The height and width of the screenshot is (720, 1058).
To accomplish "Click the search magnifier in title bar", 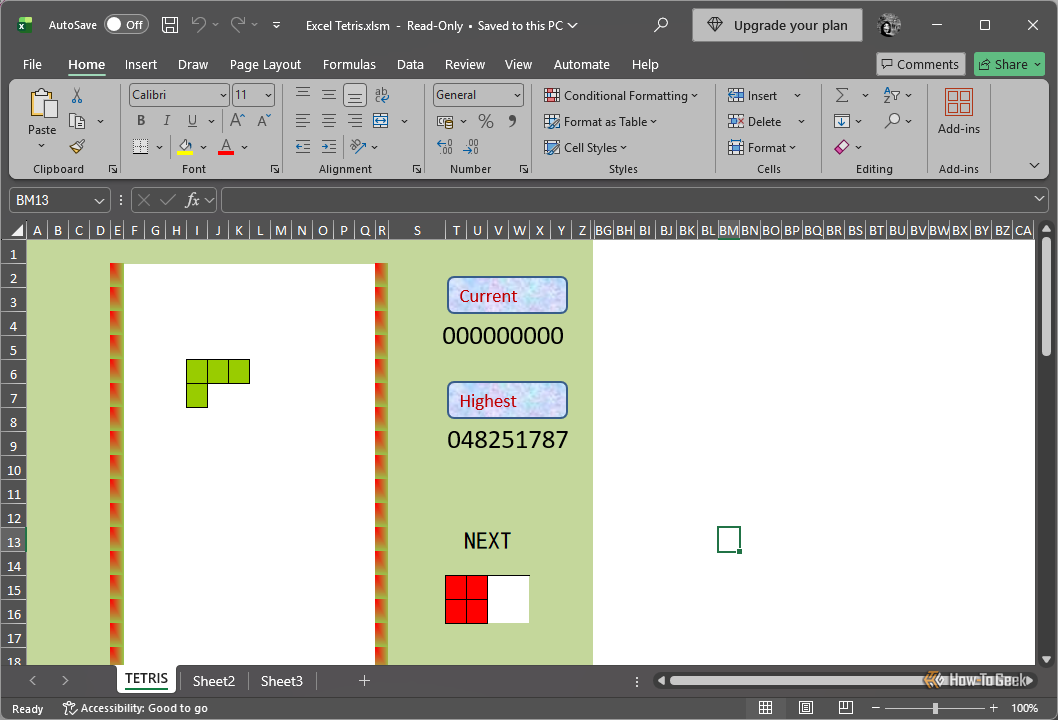I will 661,25.
